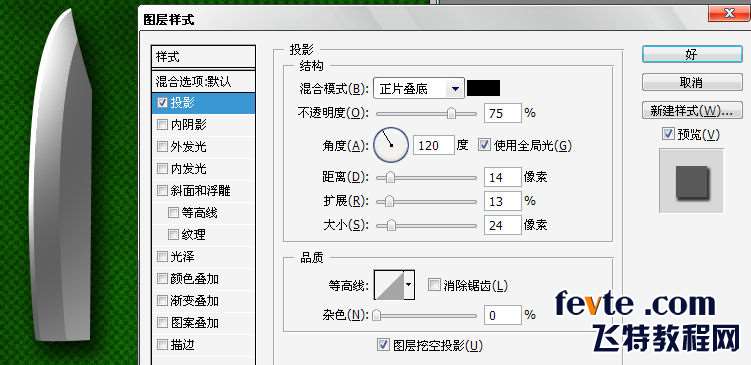
Task: Enable the 渐变叠加 checkbox
Action: tap(162, 301)
